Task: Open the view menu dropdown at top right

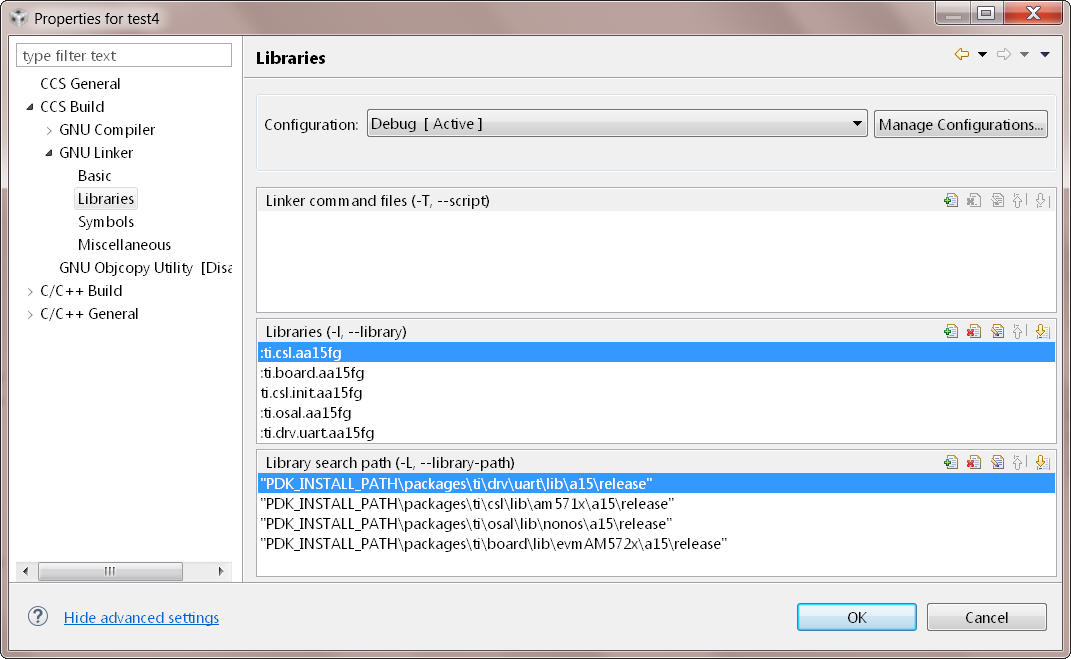Action: click(x=1045, y=54)
